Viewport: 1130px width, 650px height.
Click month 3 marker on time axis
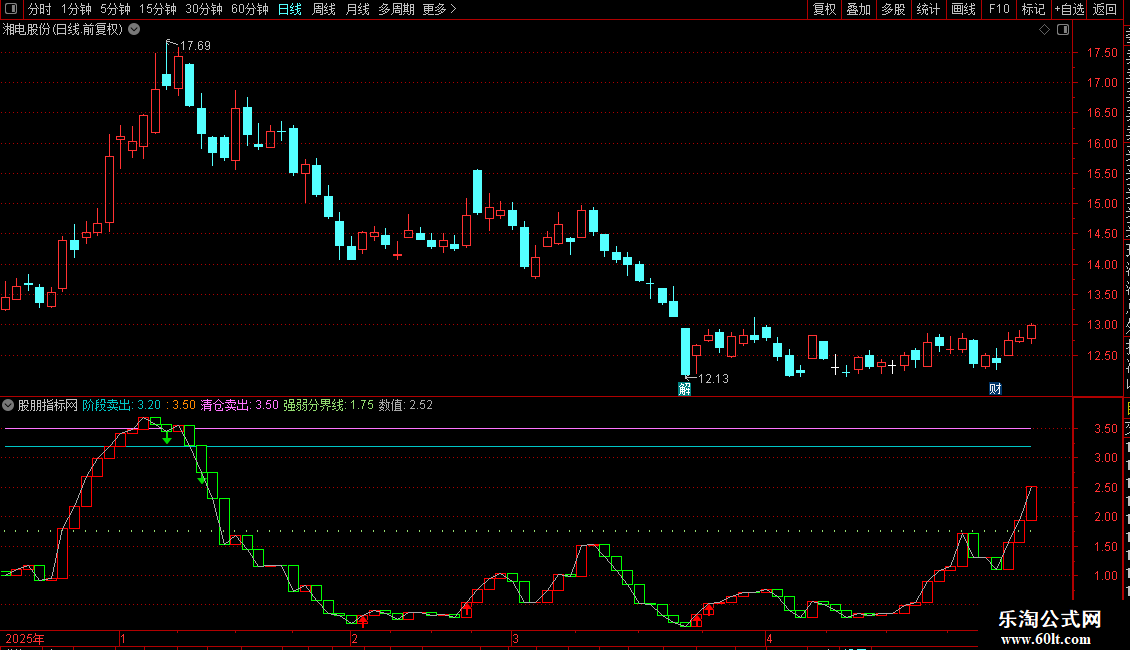515,639
